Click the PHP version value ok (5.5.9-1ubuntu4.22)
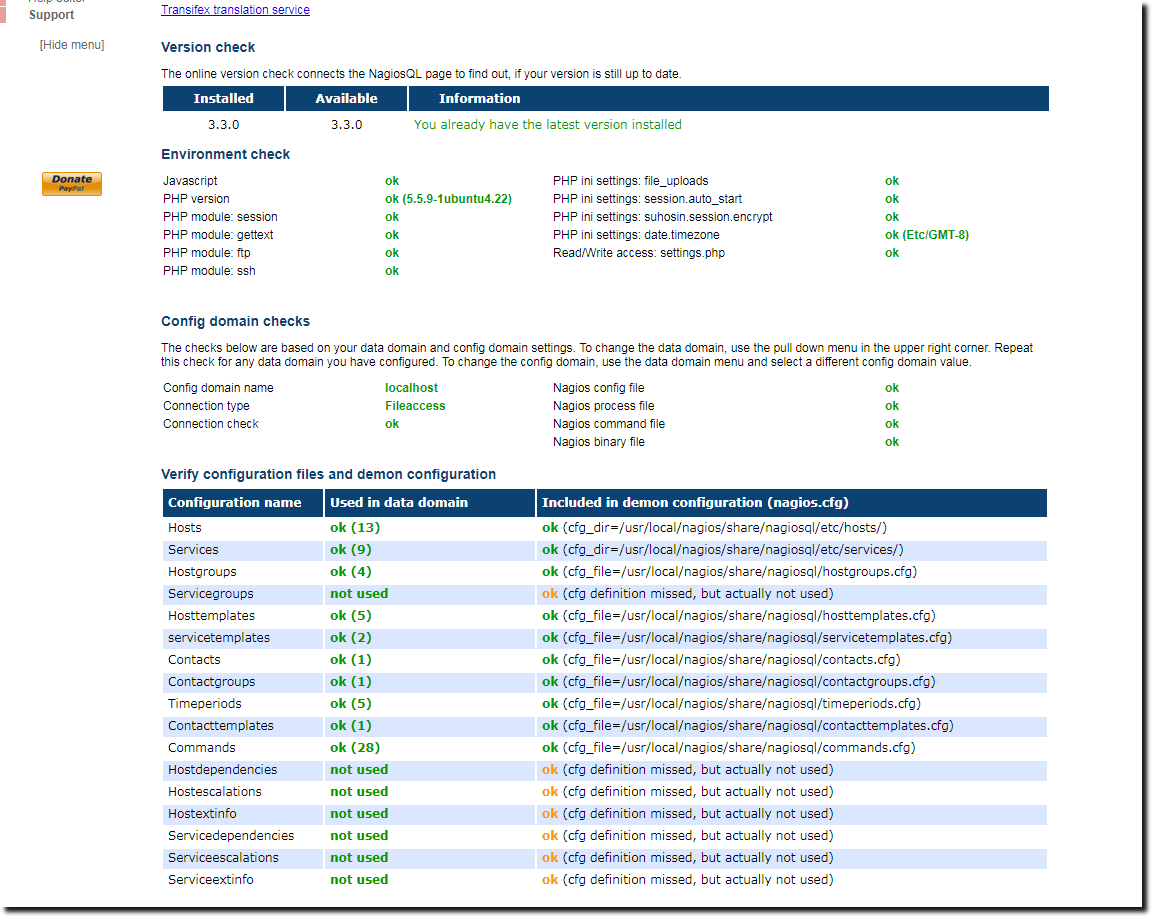This screenshot has width=1152, height=916. pyautogui.click(x=448, y=199)
